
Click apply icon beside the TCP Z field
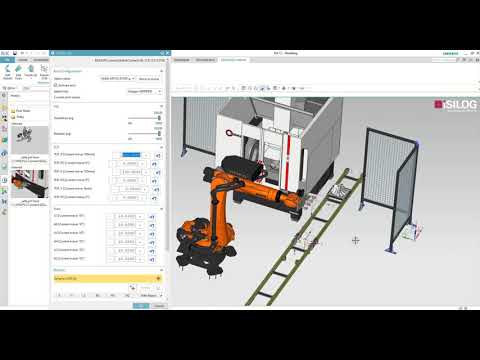[156, 189]
